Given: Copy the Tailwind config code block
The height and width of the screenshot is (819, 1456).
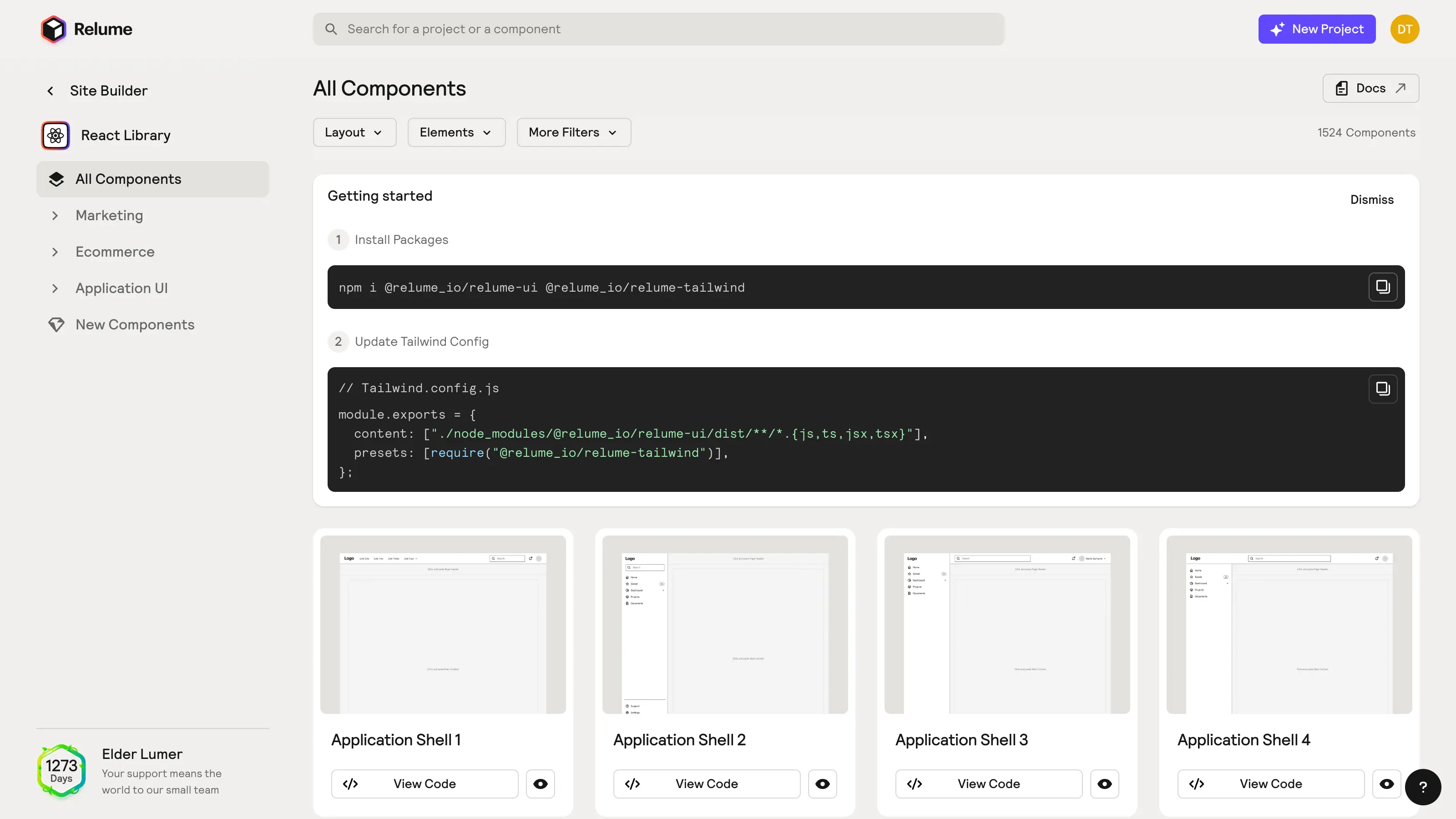Looking at the screenshot, I should (x=1383, y=389).
